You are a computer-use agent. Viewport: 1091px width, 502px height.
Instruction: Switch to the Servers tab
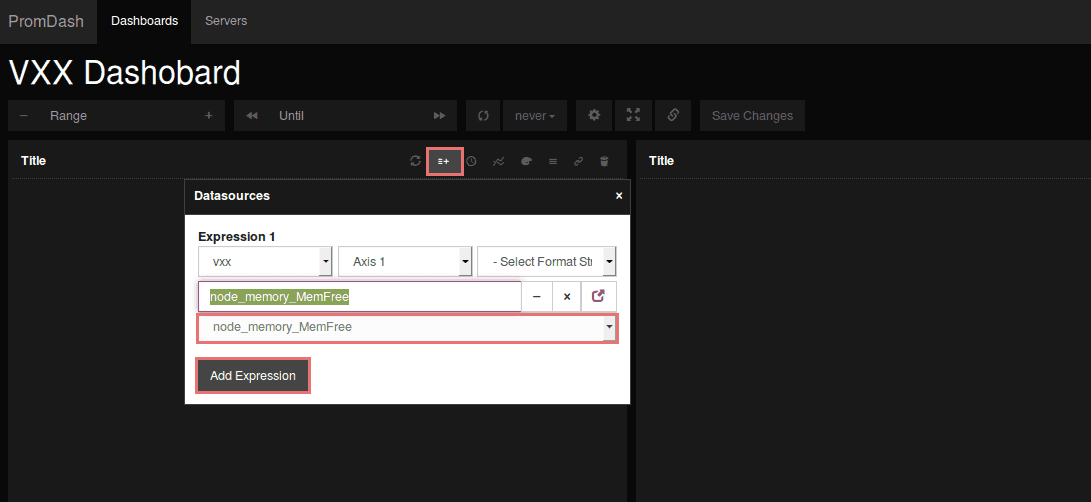coord(226,21)
